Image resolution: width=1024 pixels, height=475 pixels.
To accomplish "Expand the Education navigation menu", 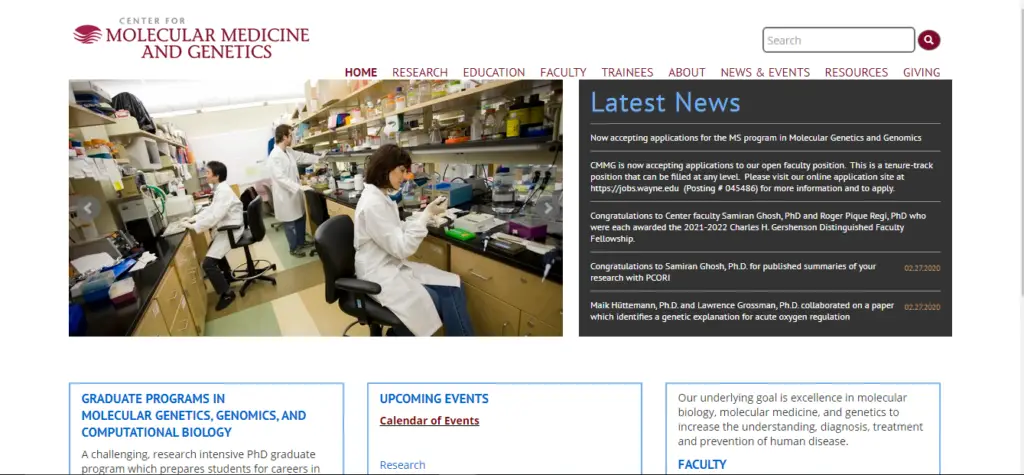I will coord(494,72).
